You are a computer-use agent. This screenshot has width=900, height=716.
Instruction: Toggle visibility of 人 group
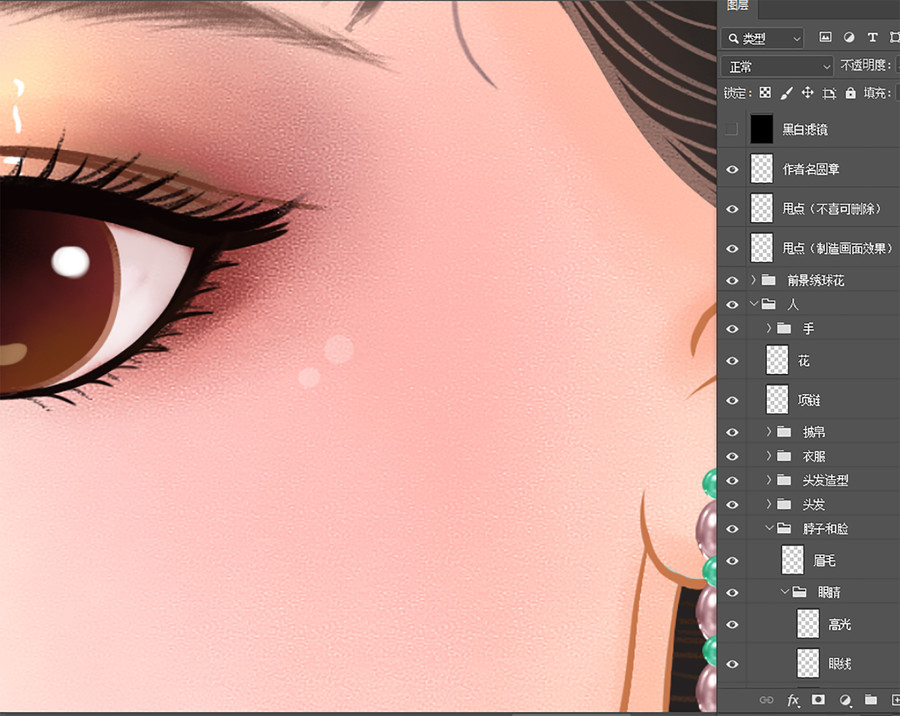pos(732,304)
